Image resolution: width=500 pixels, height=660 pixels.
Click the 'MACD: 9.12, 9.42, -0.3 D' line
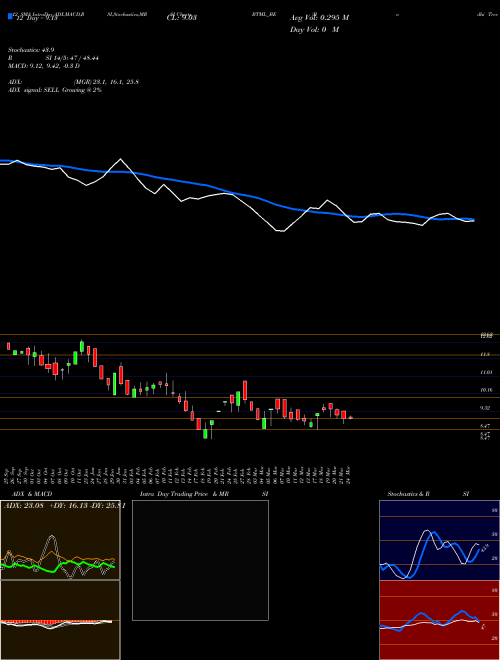pos(44,66)
